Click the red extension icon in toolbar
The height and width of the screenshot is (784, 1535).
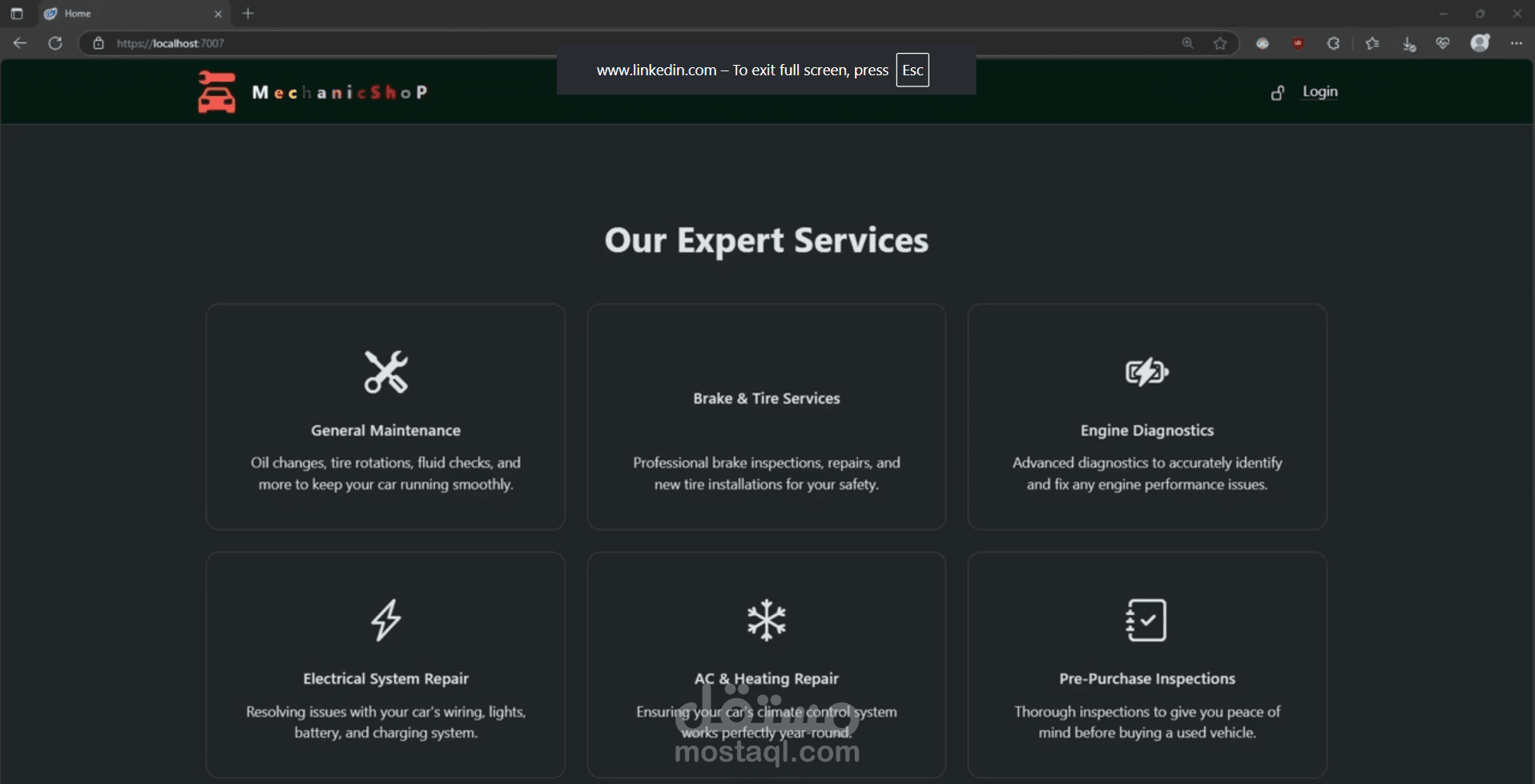pyautogui.click(x=1298, y=43)
